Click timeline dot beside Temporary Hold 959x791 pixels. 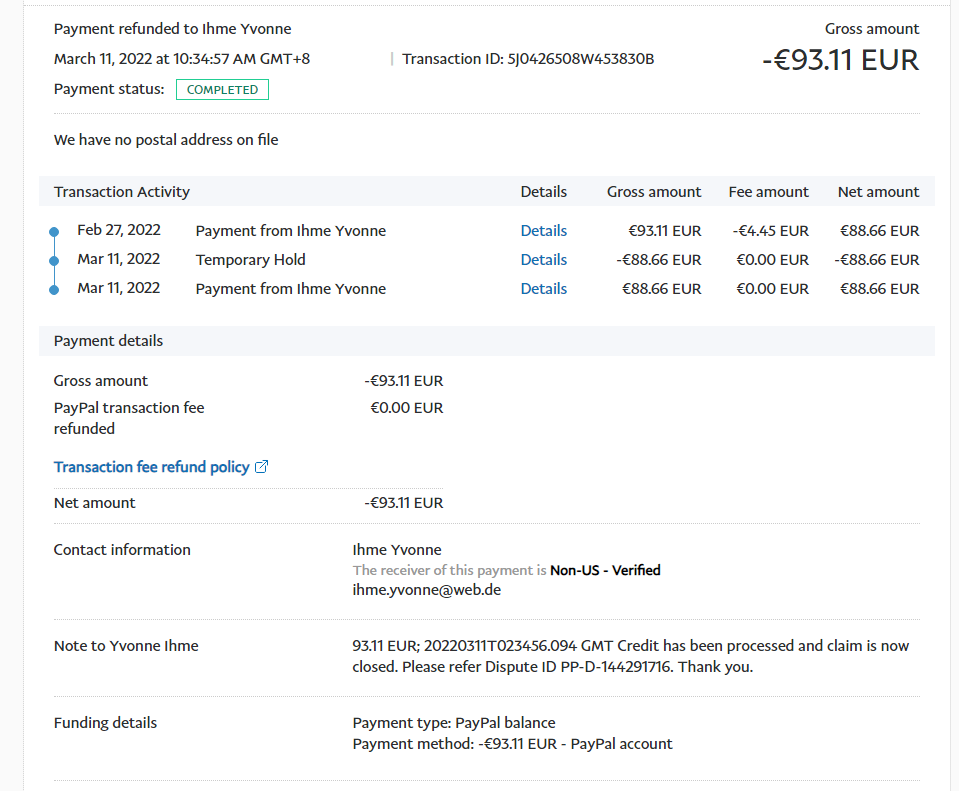point(54,261)
